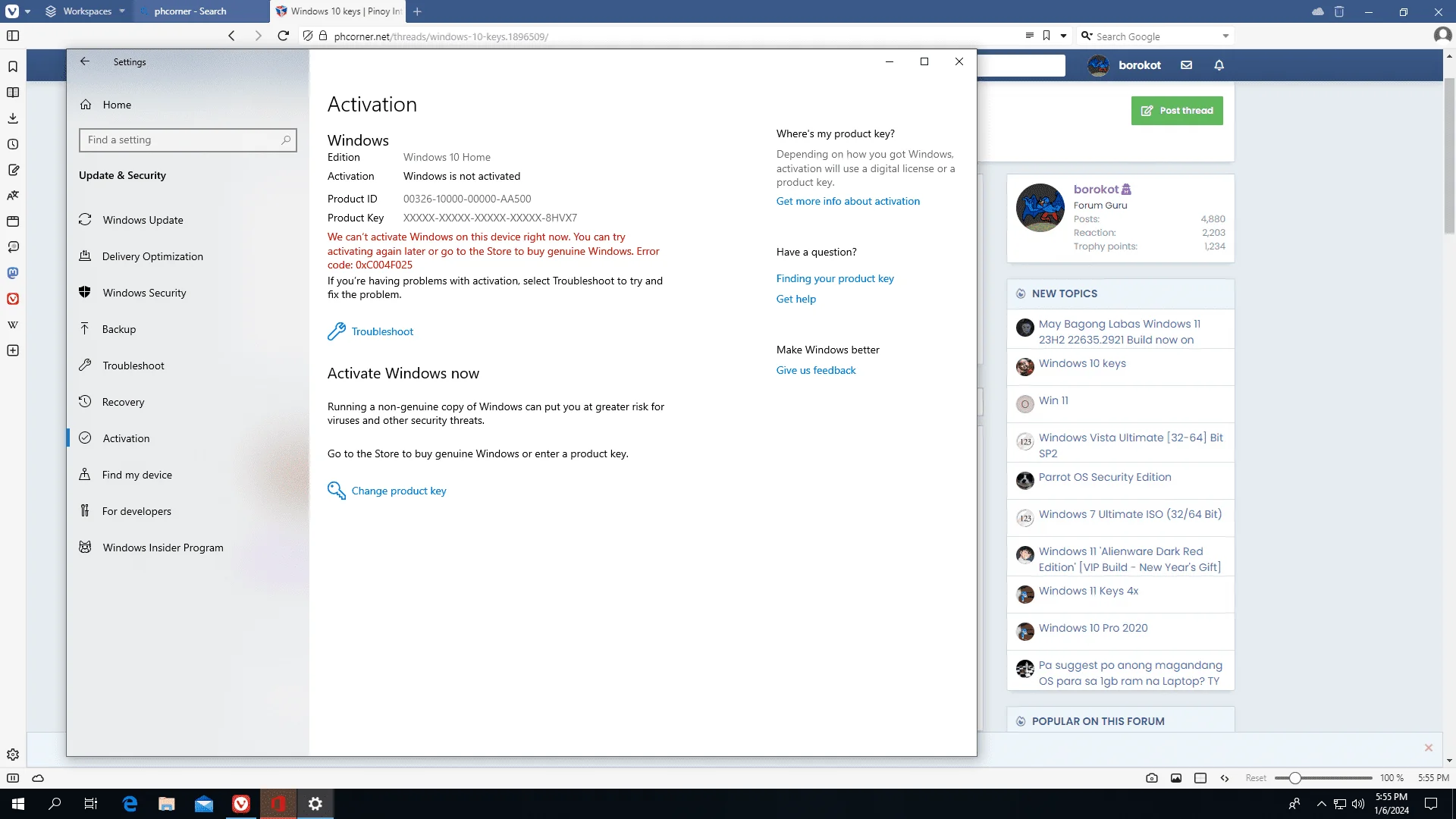The image size is (1456, 819).
Task: Click the Get help link
Action: 796,299
